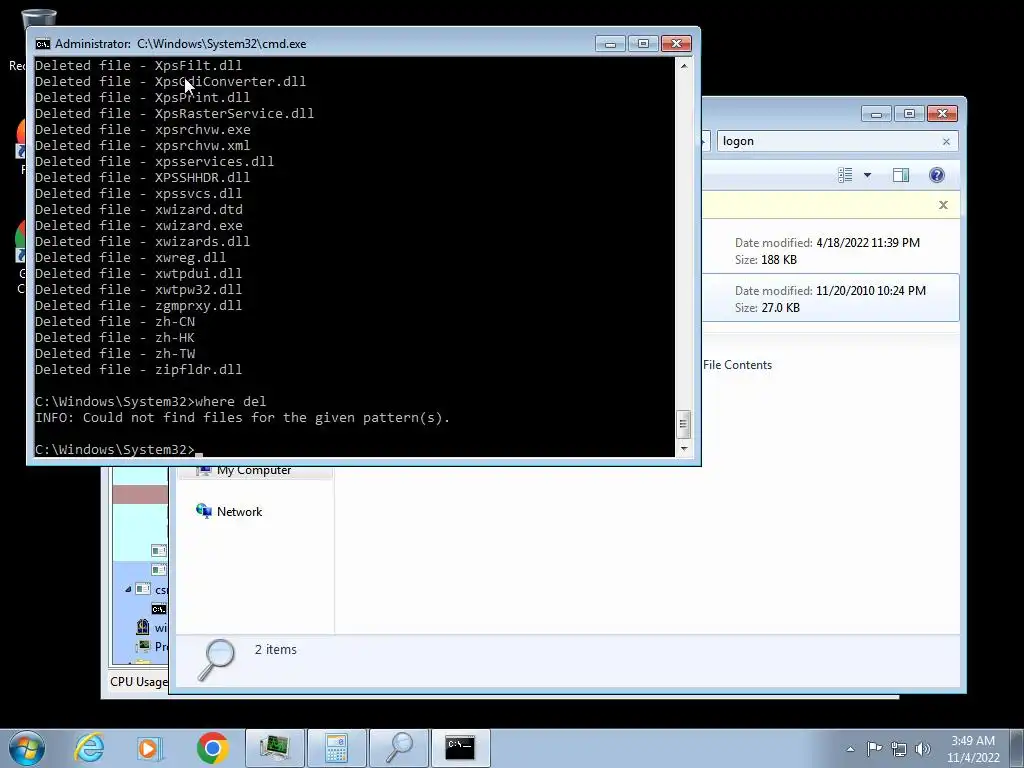This screenshot has width=1024, height=768.
Task: Click the magnifier icon in Explorer details pane
Action: (x=216, y=660)
